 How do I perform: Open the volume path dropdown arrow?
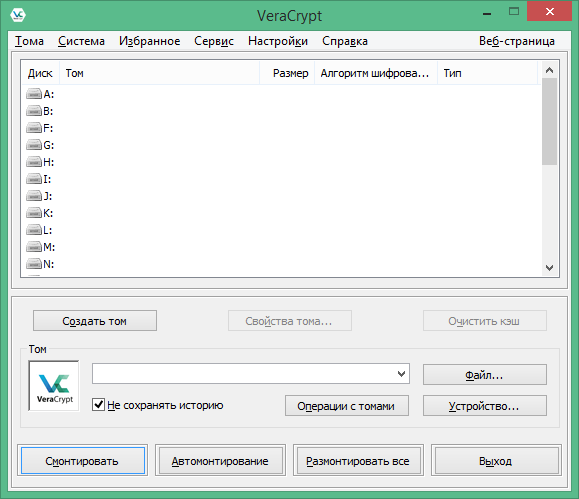(401, 374)
